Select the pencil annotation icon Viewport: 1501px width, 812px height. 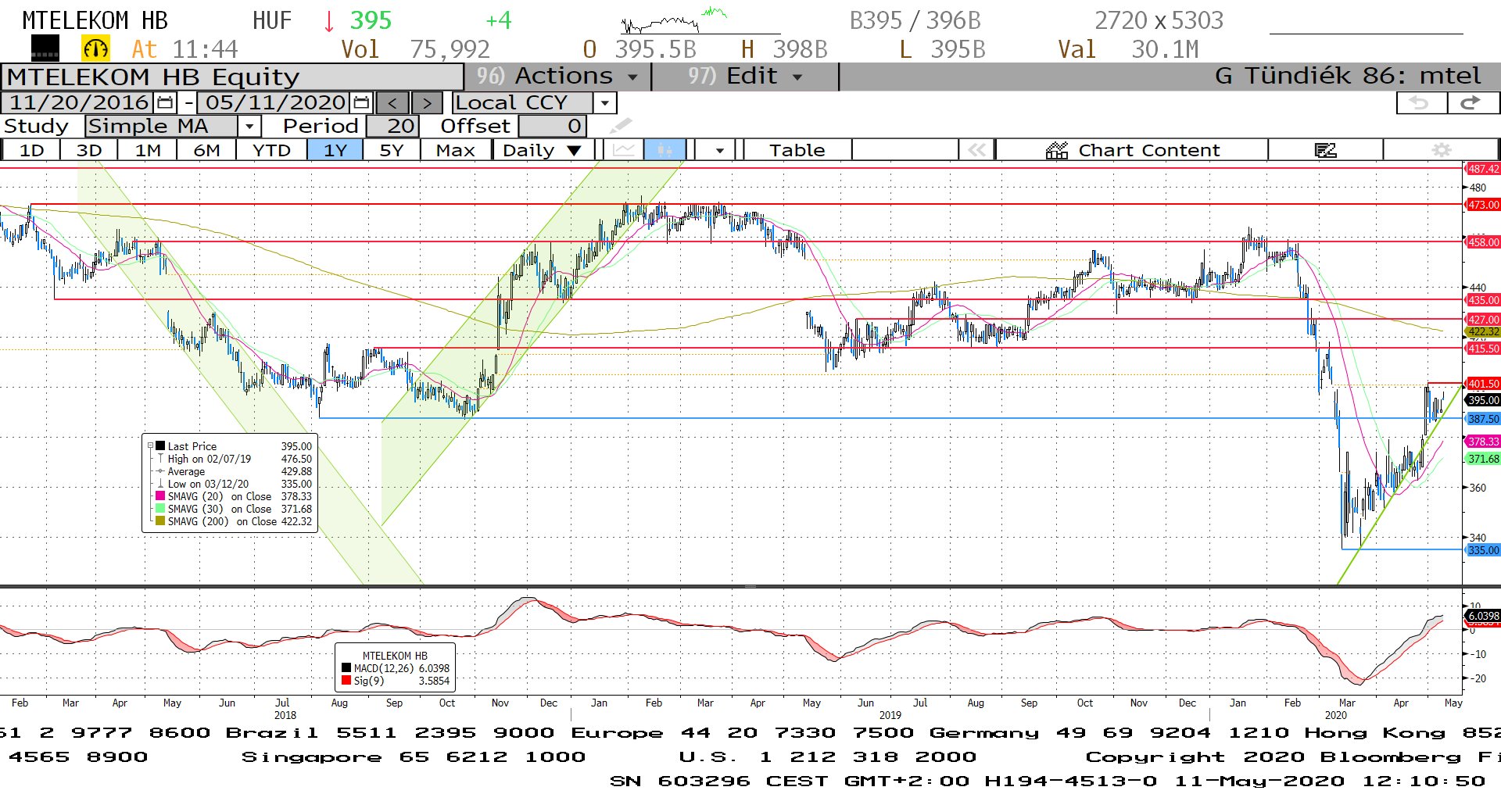(621, 126)
